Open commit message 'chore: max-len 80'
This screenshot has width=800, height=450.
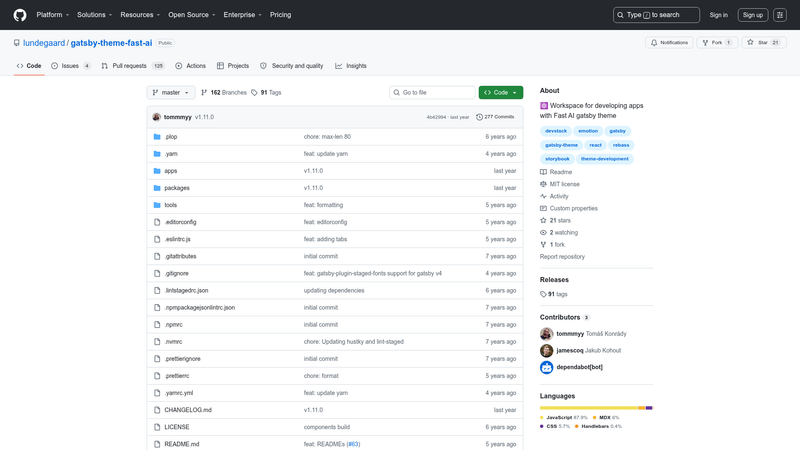pyautogui.click(x=327, y=137)
